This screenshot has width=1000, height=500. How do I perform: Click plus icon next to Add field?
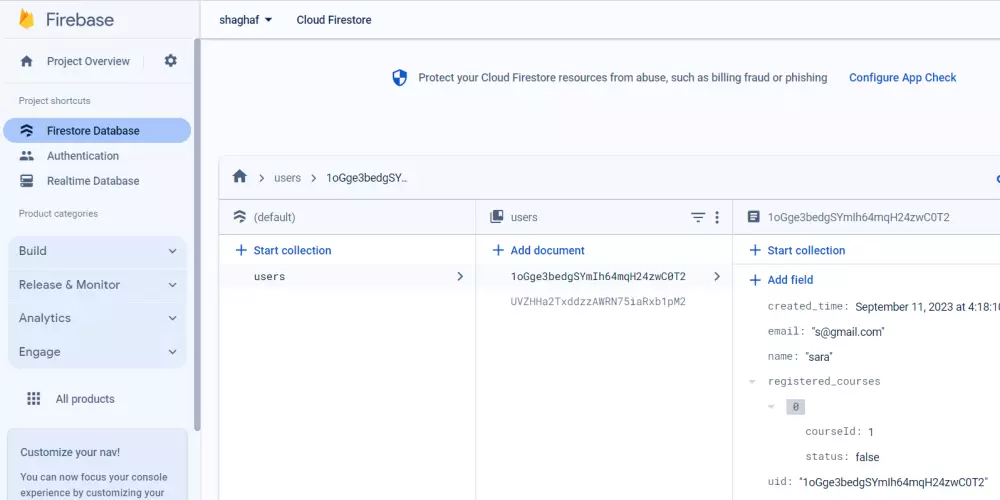pos(755,280)
